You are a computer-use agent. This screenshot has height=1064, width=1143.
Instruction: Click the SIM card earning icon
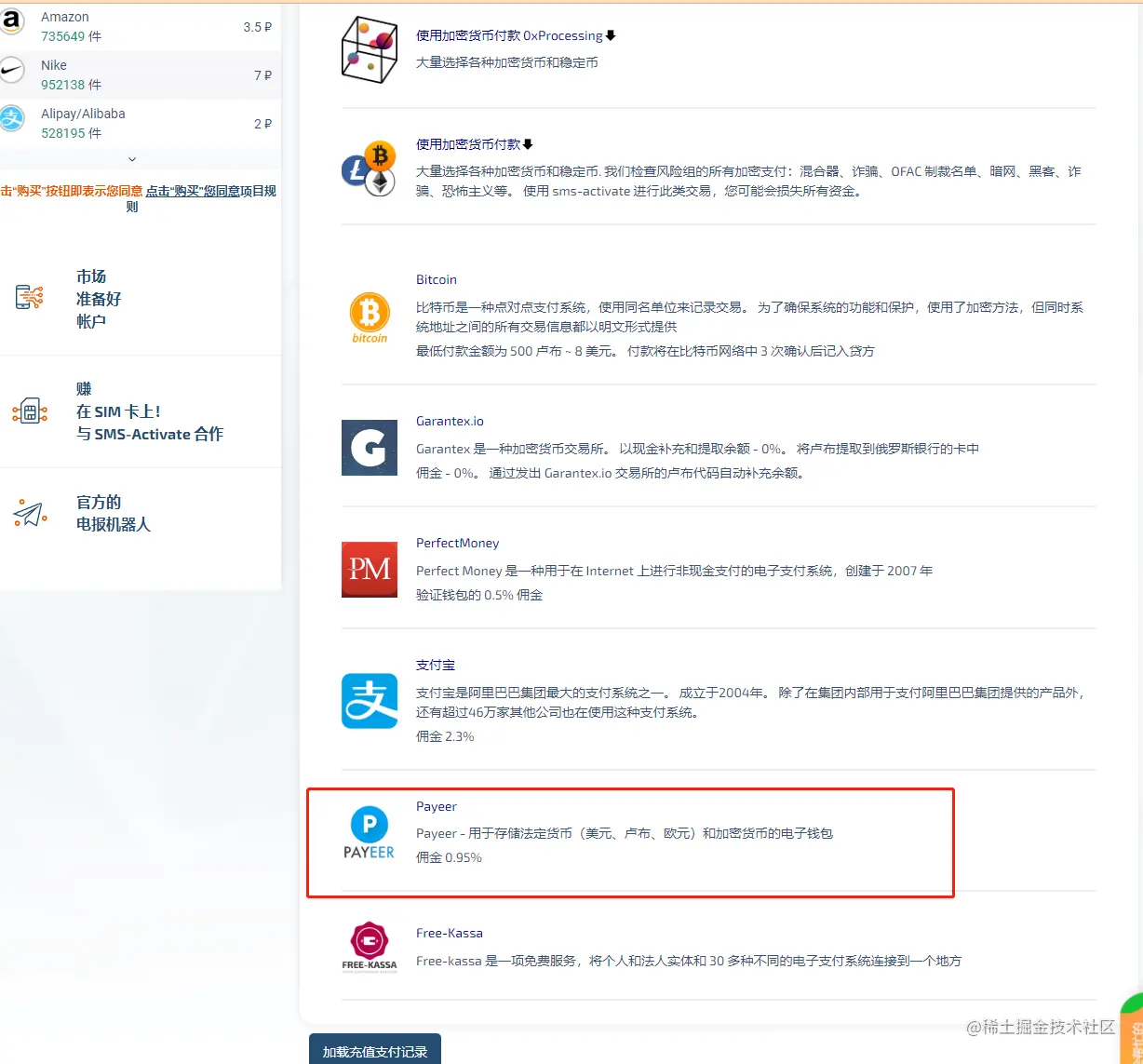(x=30, y=411)
